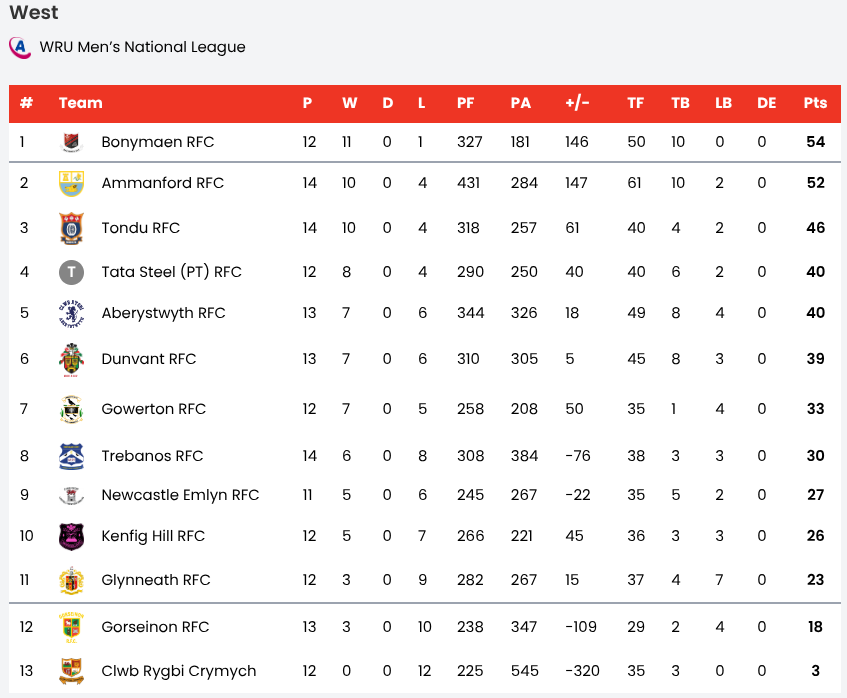This screenshot has height=698, width=847.
Task: Click the Tondu RFC club badge
Action: point(70,228)
